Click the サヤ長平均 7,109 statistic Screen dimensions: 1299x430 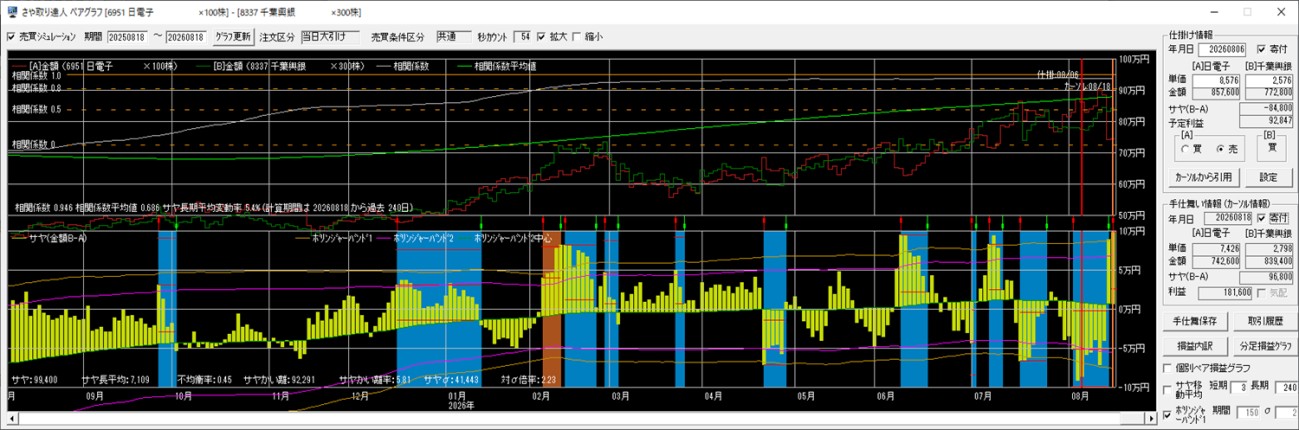(115, 380)
